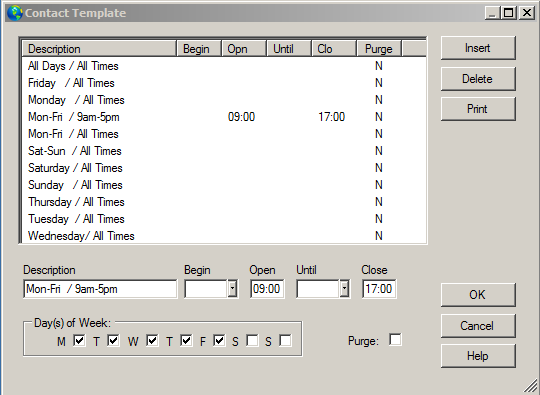Enable the Saturday checkbox after F
The width and height of the screenshot is (540, 395).
pos(252,341)
